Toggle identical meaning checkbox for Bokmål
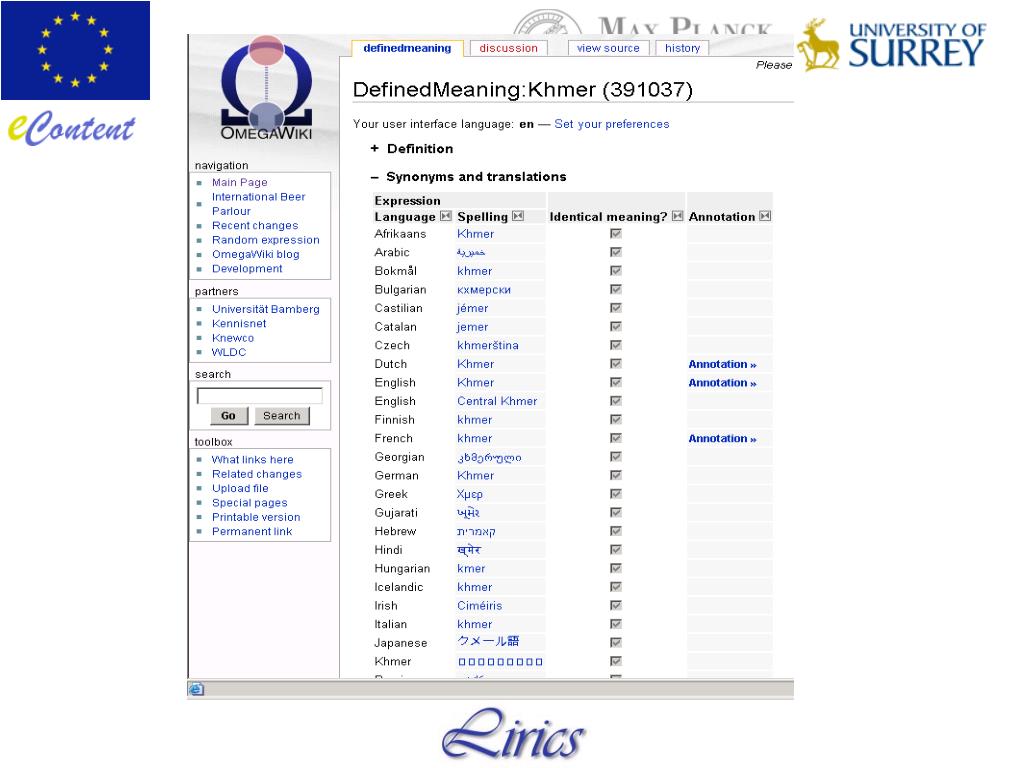1024x768 pixels. tap(616, 270)
